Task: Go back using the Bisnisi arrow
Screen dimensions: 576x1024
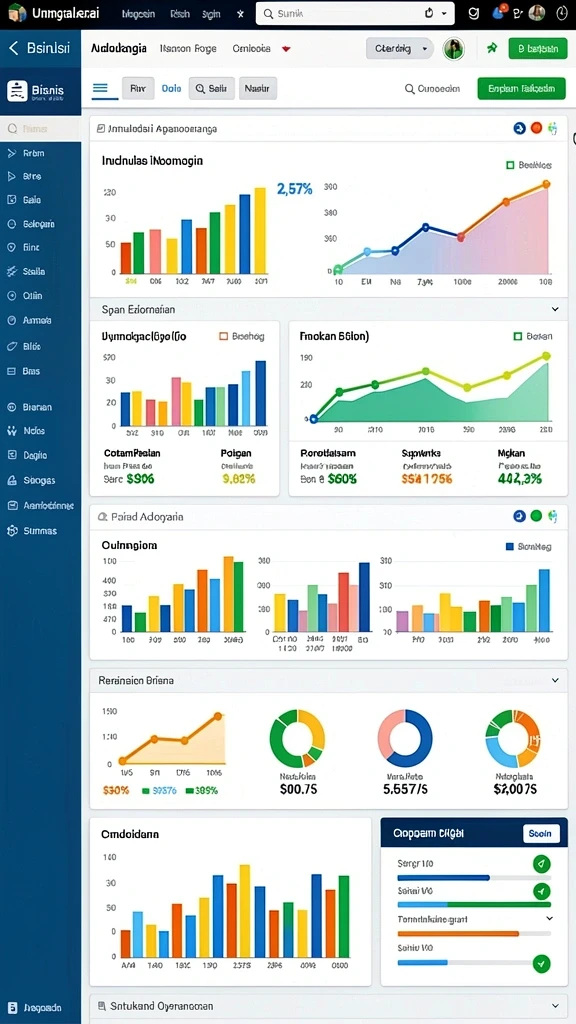Action: [14, 48]
